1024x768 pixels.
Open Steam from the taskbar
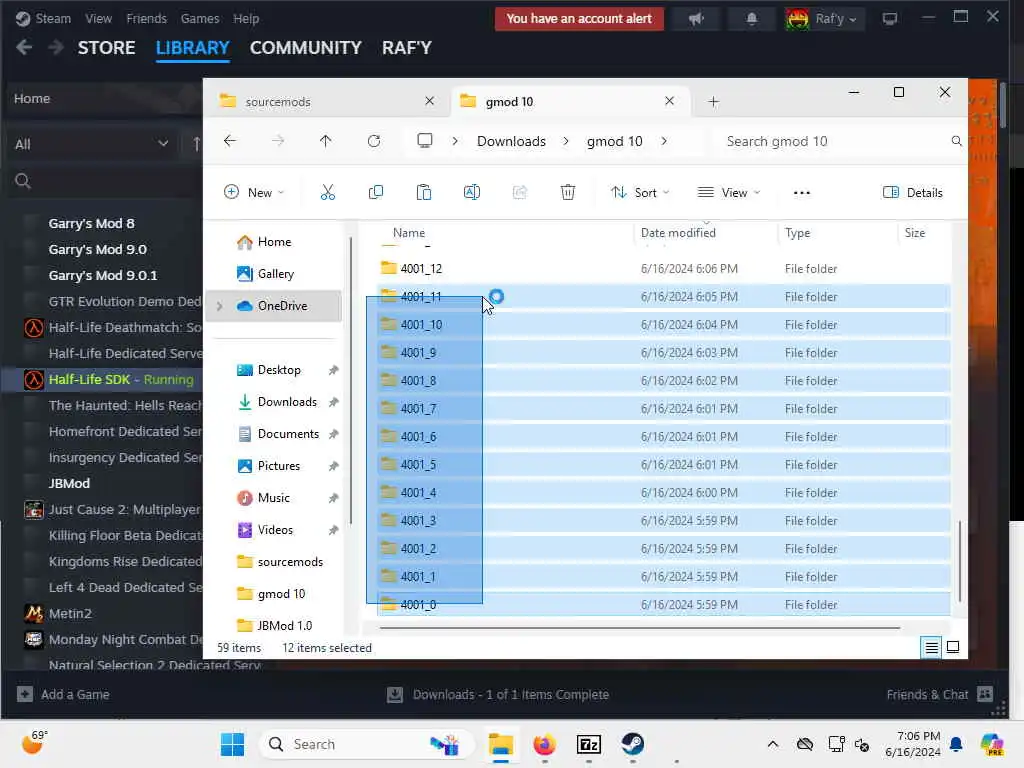(632, 744)
